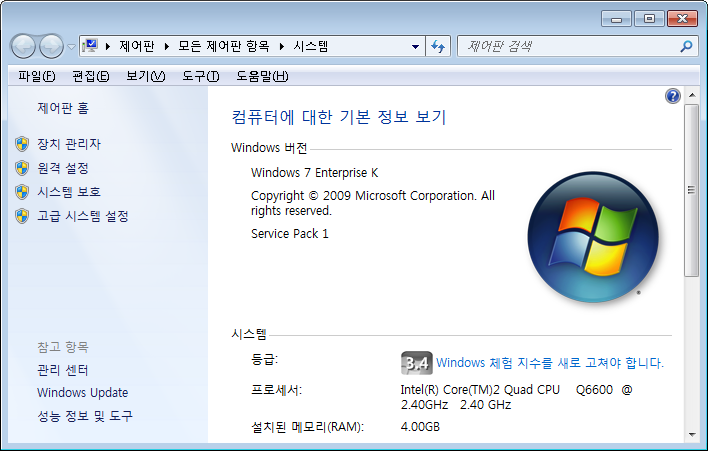The width and height of the screenshot is (708, 451).
Task: Click shield icon beside 원격 설정
Action: point(22,168)
